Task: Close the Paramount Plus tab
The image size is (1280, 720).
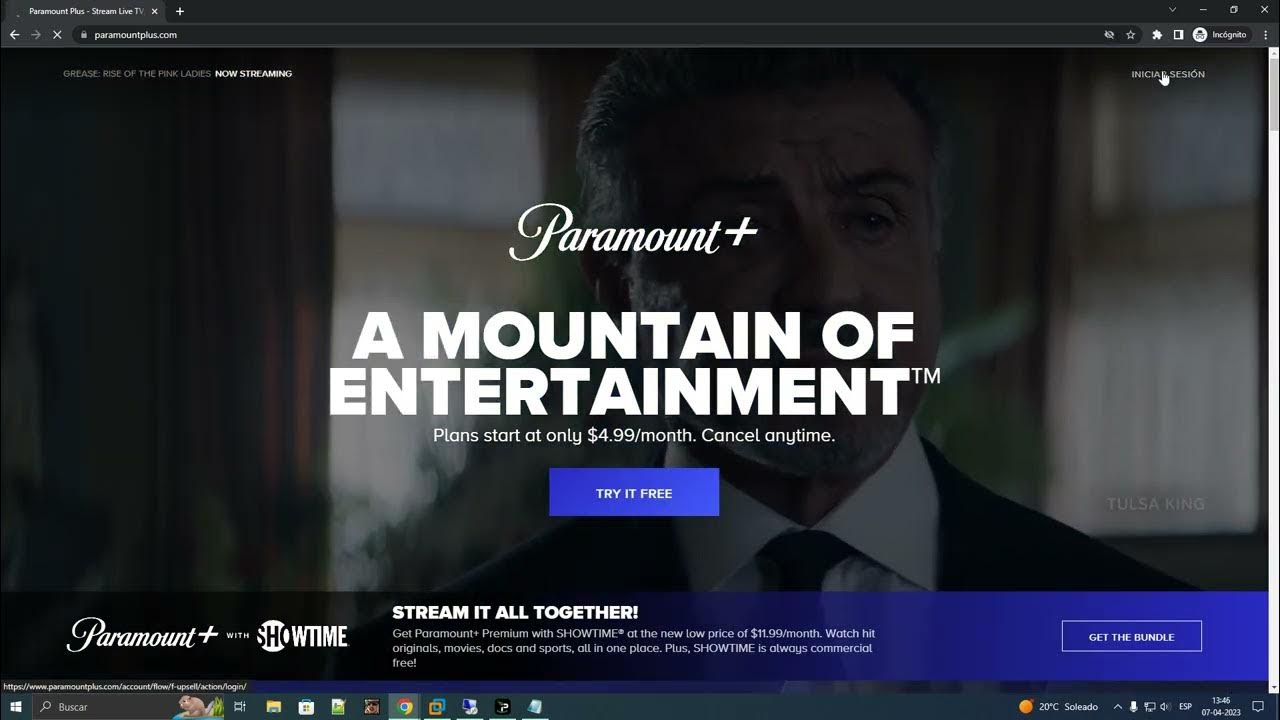Action: [154, 11]
